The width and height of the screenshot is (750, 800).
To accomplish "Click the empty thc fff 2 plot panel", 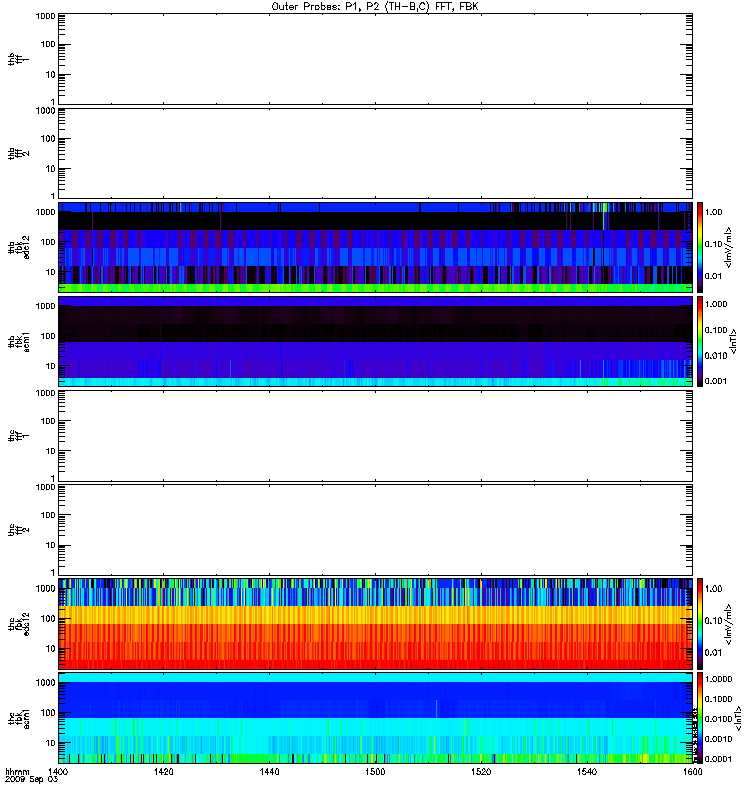I will pyautogui.click(x=375, y=530).
